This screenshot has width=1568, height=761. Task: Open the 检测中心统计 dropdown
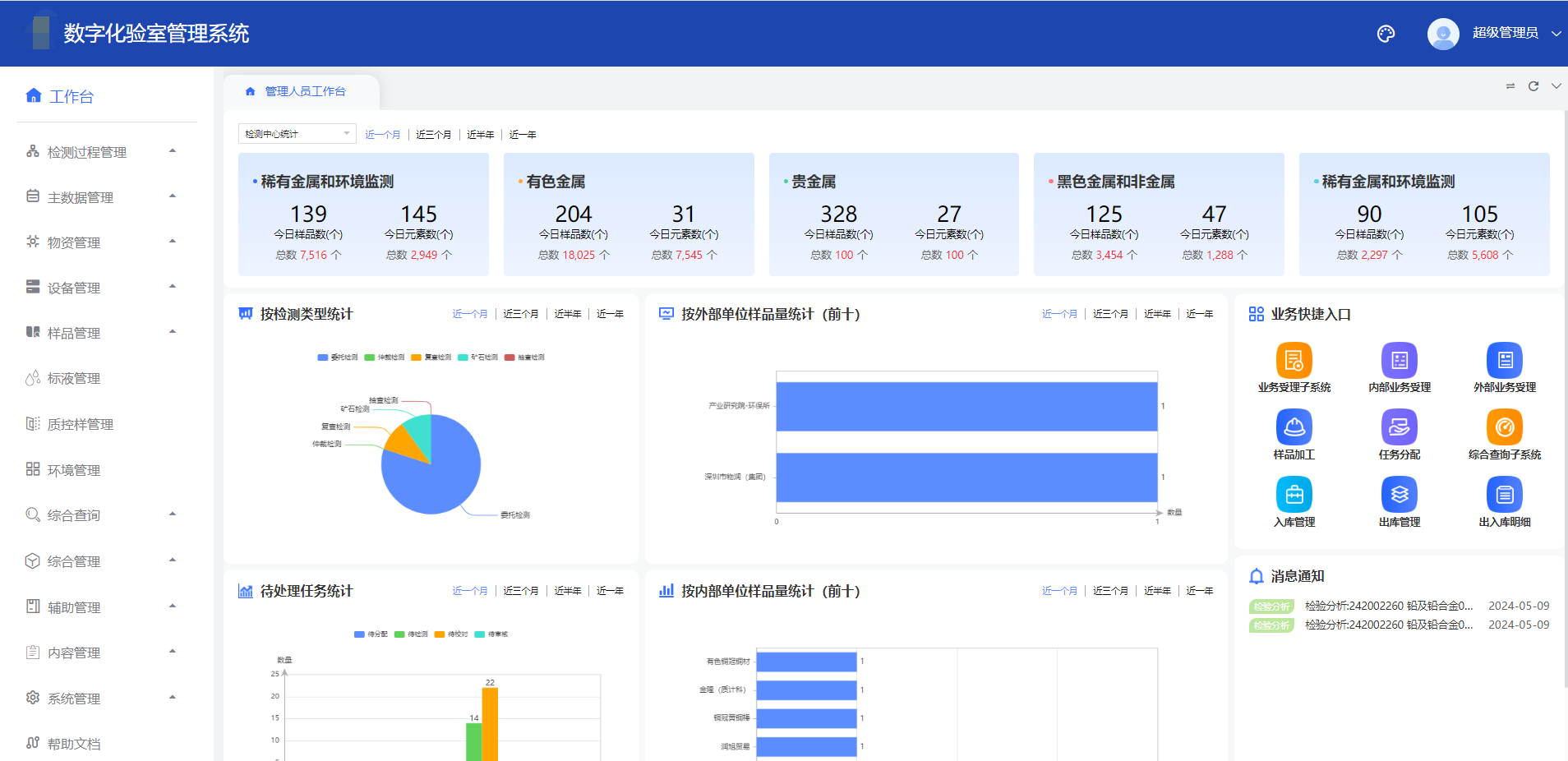click(x=297, y=134)
